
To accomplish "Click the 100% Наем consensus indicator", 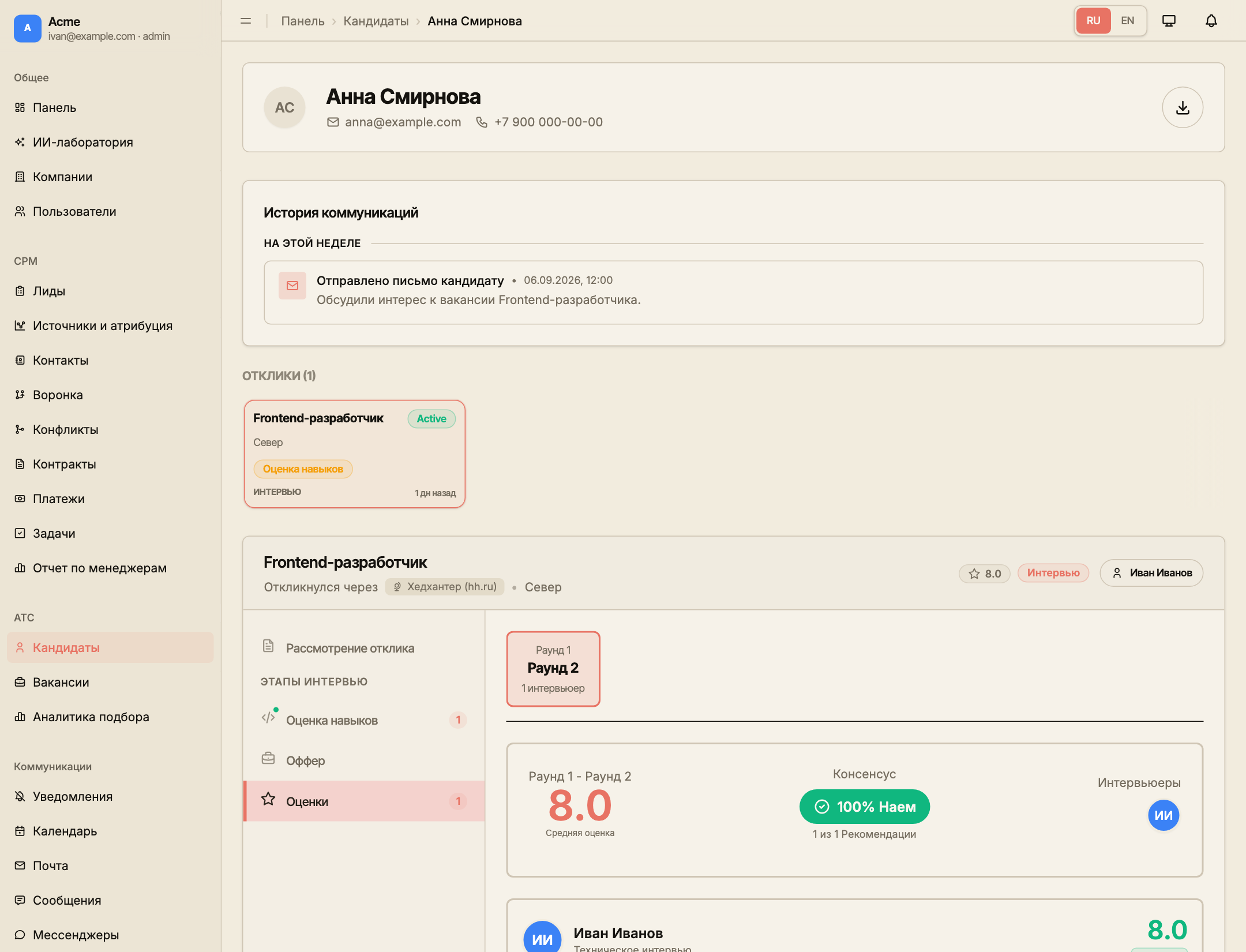I will point(864,807).
